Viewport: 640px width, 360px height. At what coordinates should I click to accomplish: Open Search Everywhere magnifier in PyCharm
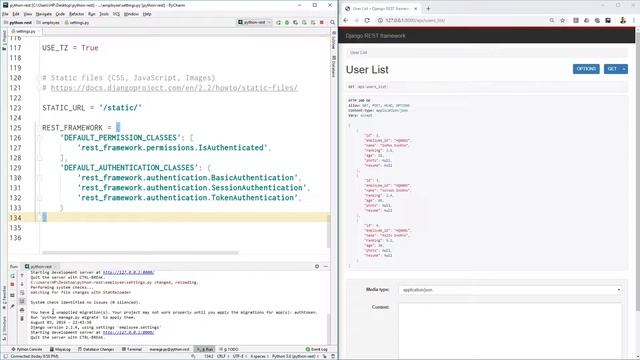pyautogui.click(x=332, y=22)
